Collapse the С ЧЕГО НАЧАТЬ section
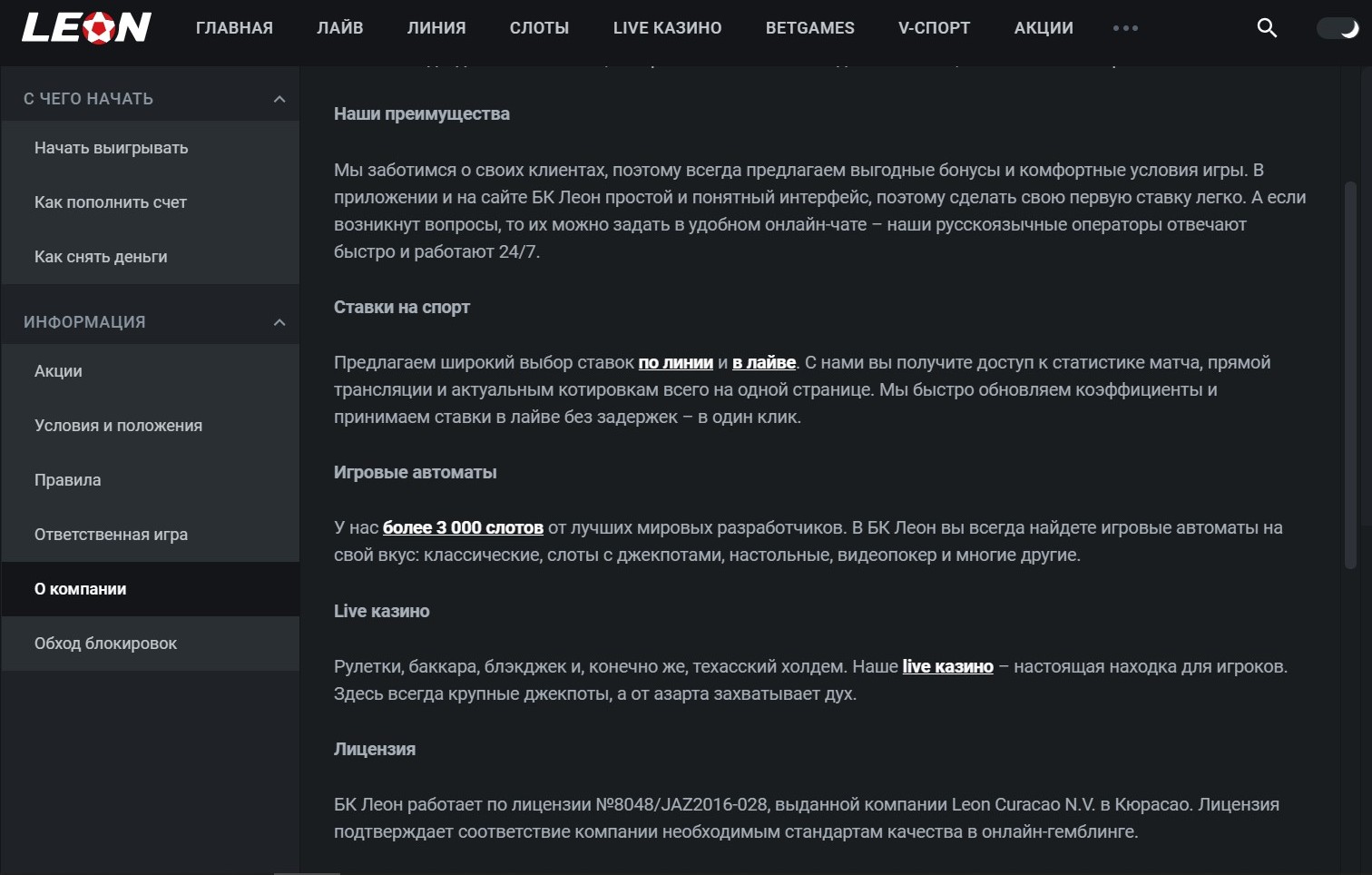The width and height of the screenshot is (1372, 875). [279, 99]
